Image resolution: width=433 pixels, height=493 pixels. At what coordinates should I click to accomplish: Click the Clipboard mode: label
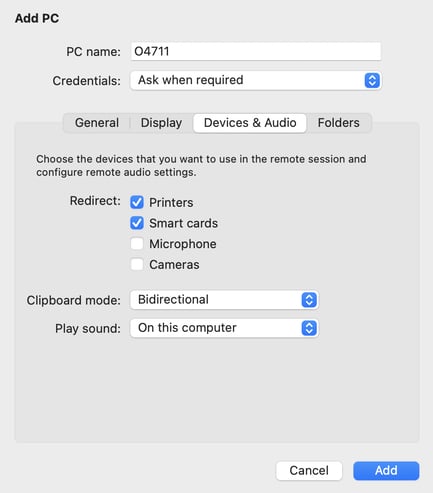73,300
